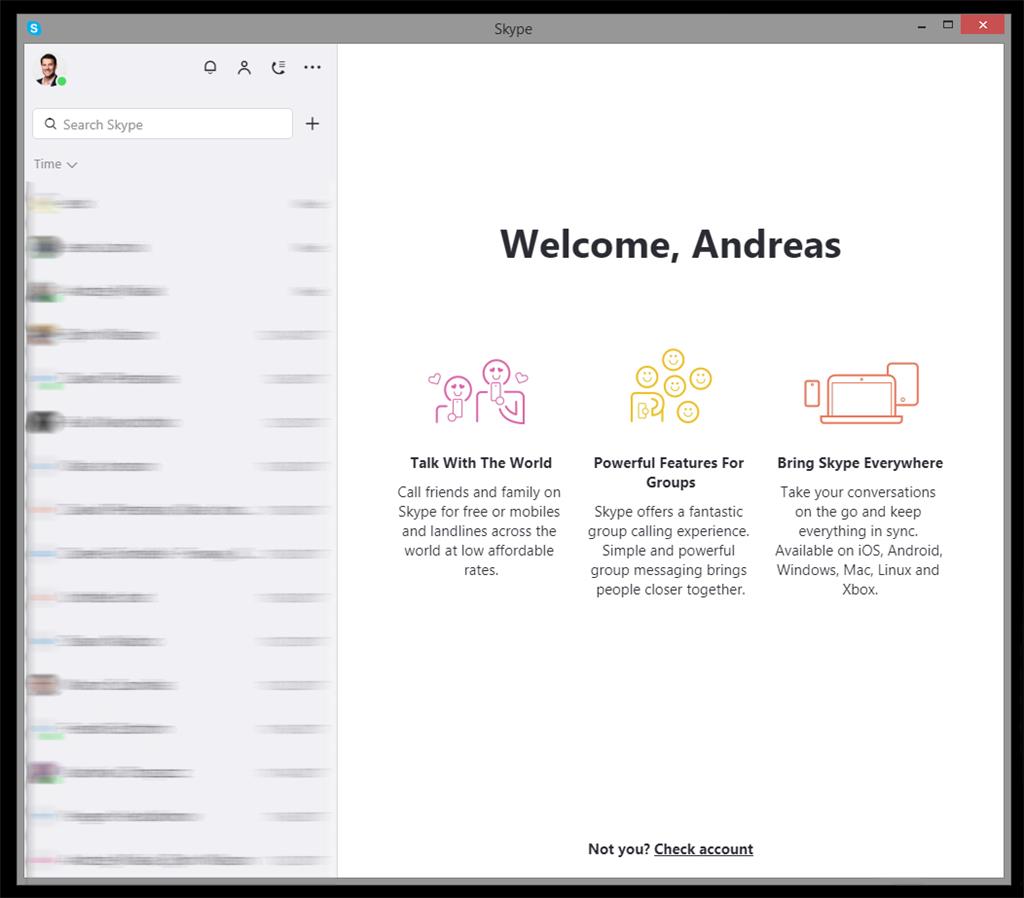Viewport: 1024px width, 898px height.
Task: Click the Talk With The World heading
Action: pyautogui.click(x=481, y=463)
